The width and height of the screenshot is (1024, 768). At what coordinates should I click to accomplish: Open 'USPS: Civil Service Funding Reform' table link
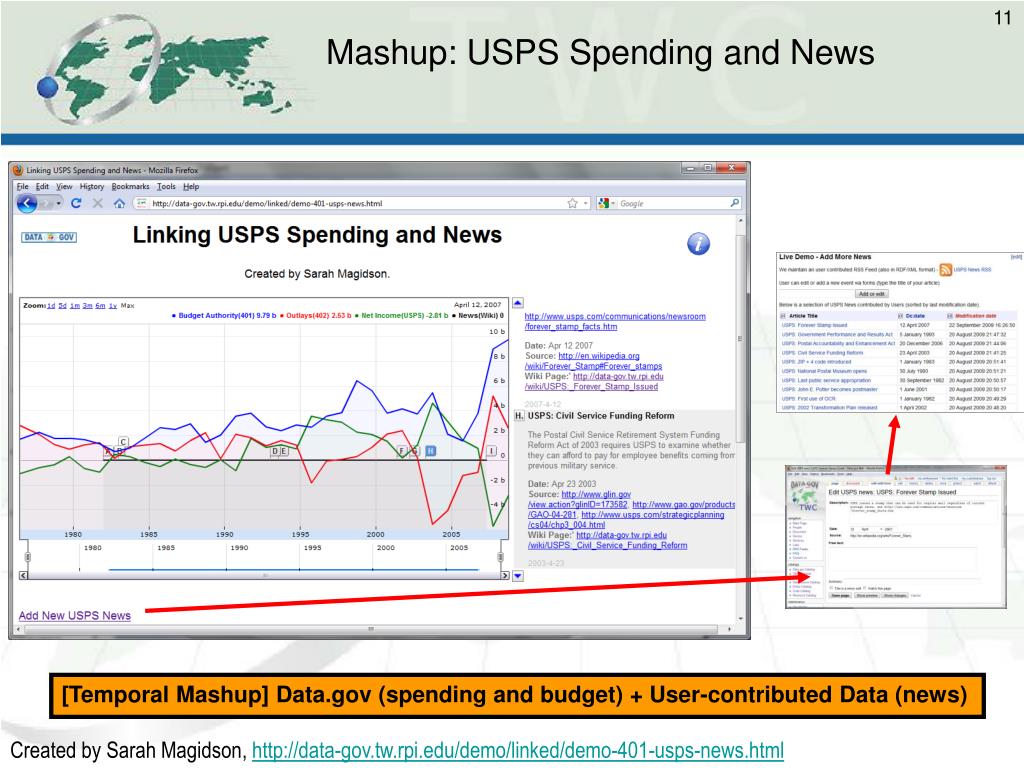click(x=822, y=353)
